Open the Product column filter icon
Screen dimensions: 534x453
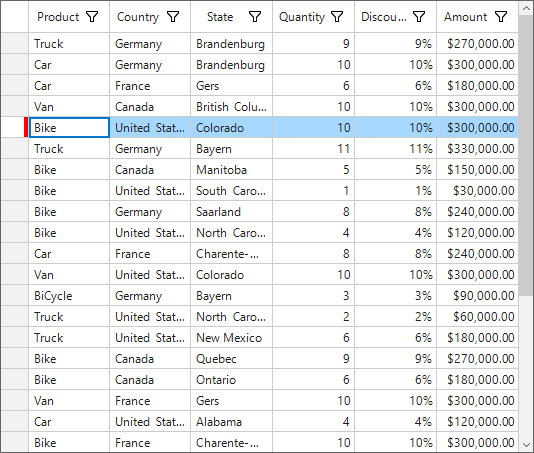coord(92,16)
